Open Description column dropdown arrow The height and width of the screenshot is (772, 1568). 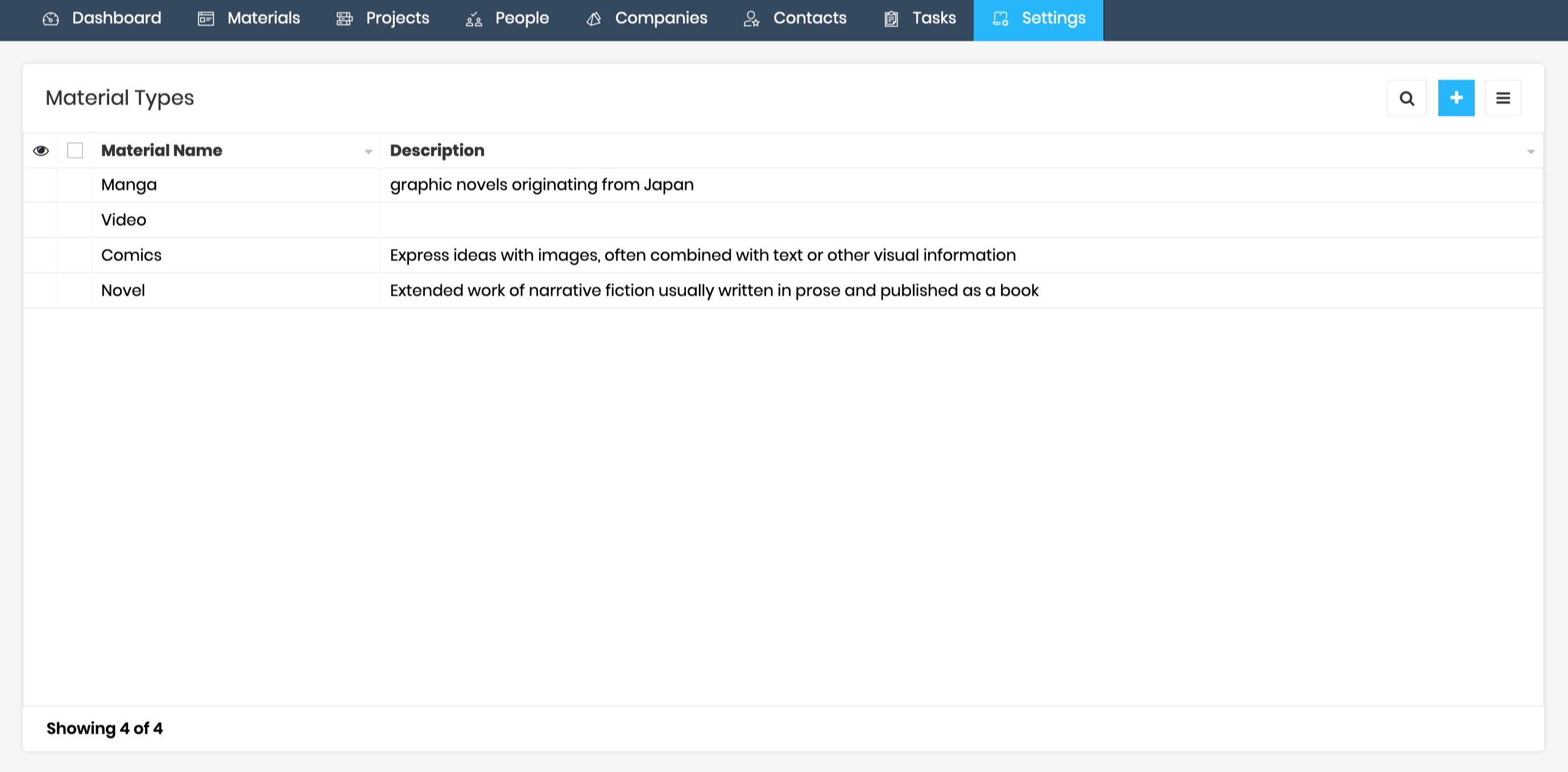1530,151
